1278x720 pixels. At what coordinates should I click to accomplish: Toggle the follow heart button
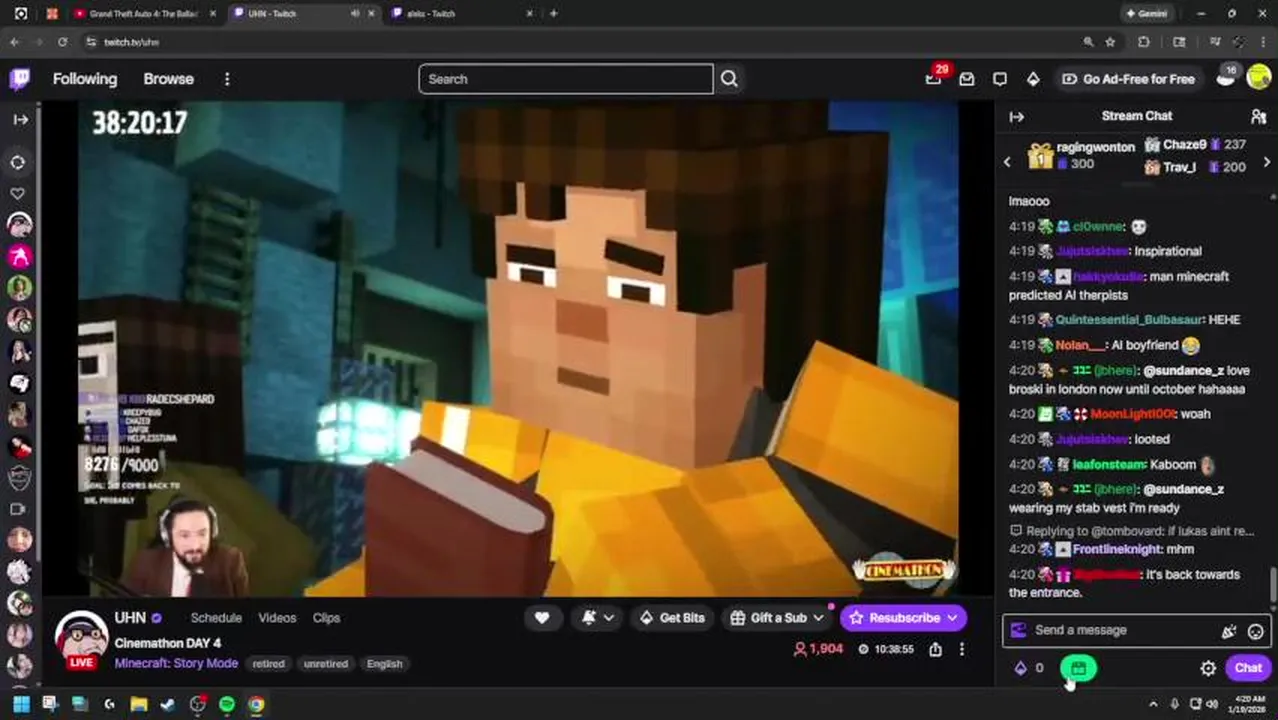pyautogui.click(x=542, y=618)
